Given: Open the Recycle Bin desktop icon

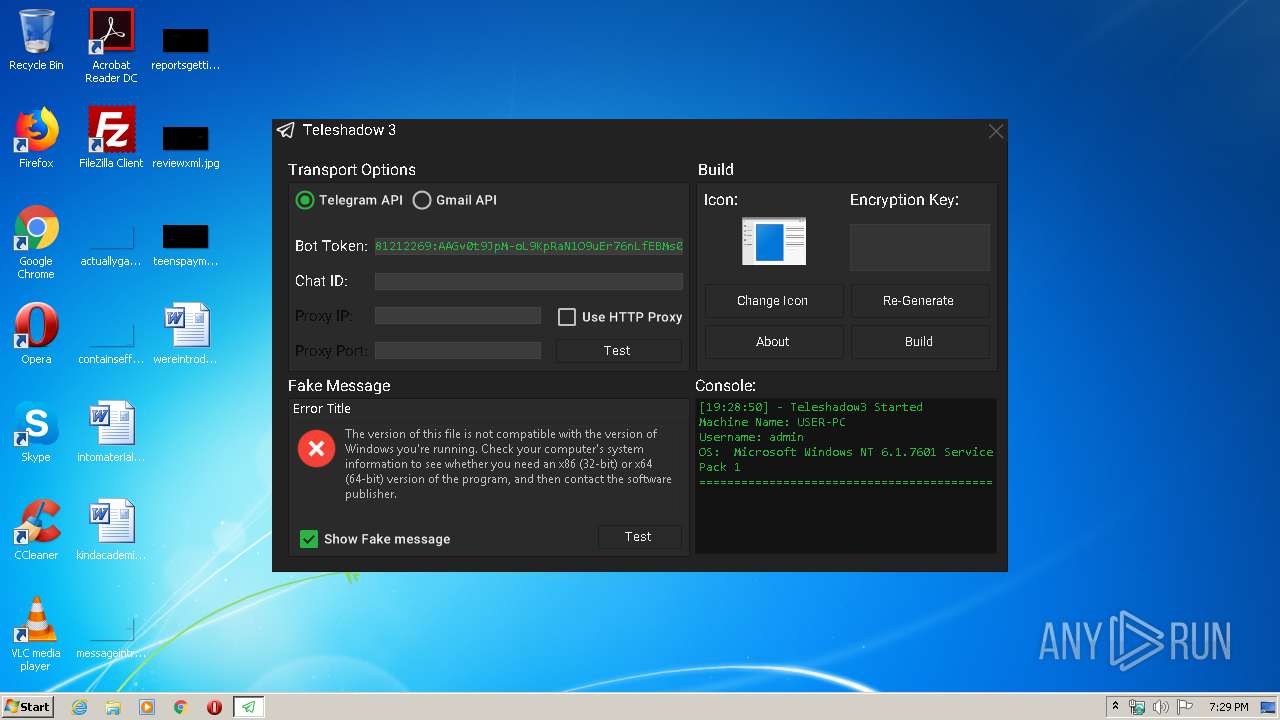Looking at the screenshot, I should coord(36,40).
